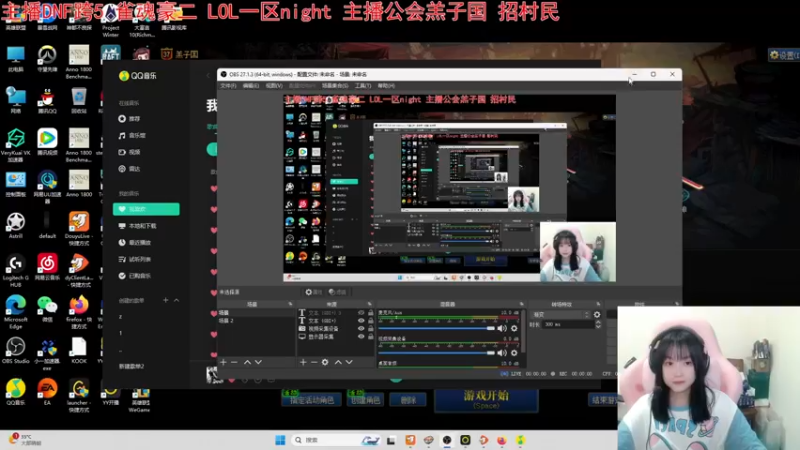Image resolution: width=800 pixels, height=450 pixels.
Task: Open the 守望先锋 Overwatch desktop icon
Action: tap(47, 58)
